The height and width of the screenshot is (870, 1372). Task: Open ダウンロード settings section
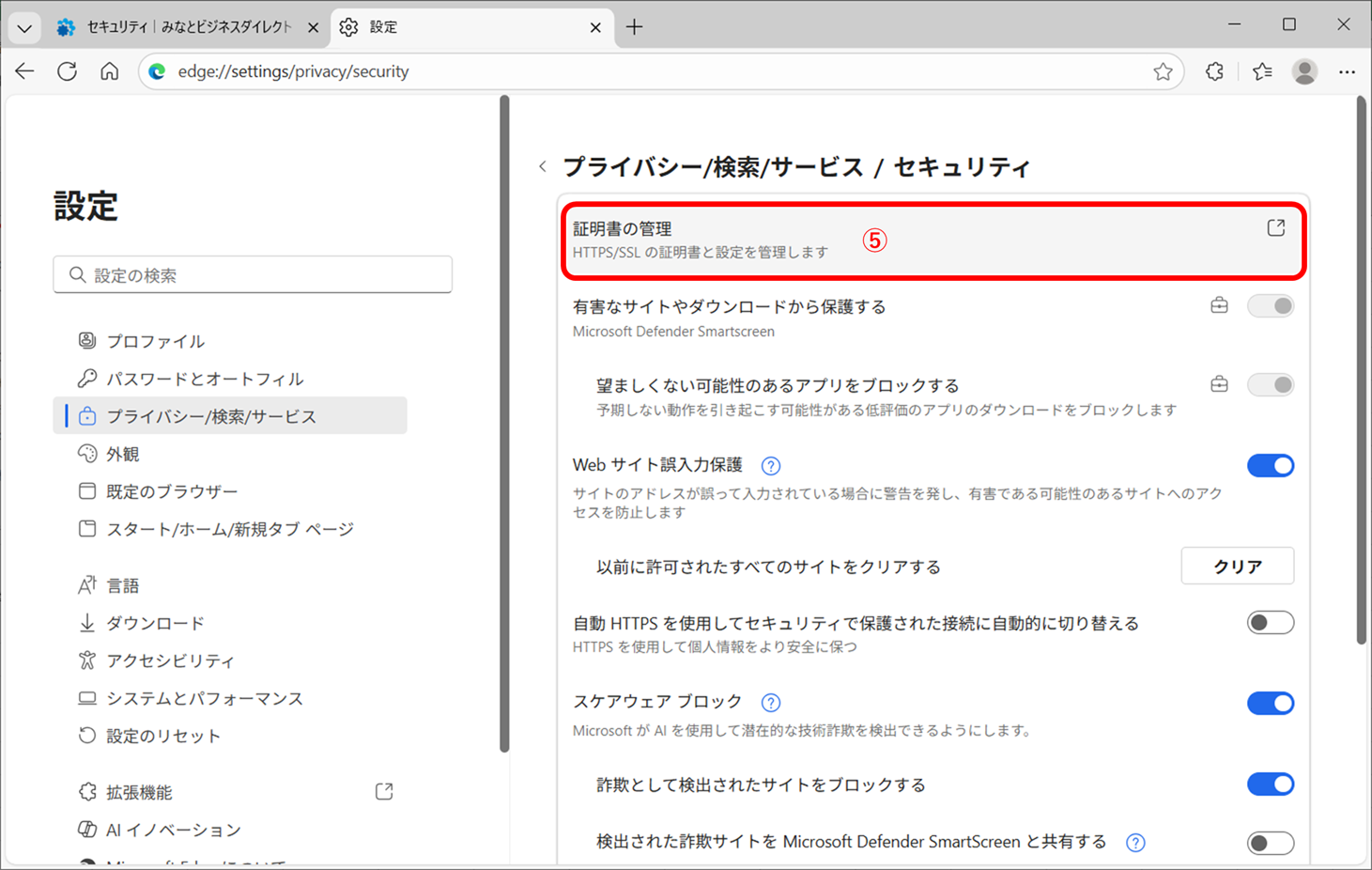[155, 623]
